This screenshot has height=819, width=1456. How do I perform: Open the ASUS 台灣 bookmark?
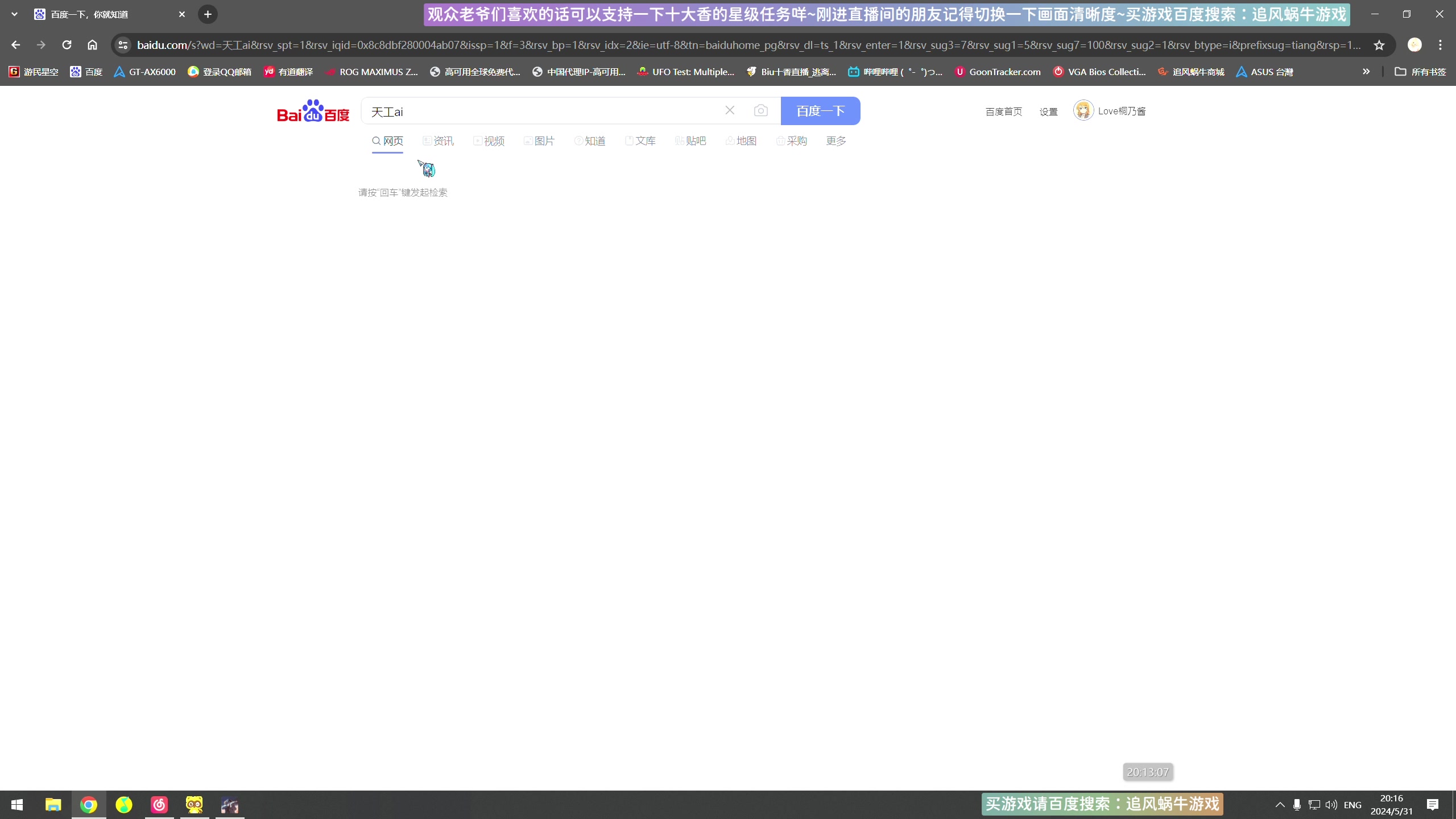pos(1264,72)
